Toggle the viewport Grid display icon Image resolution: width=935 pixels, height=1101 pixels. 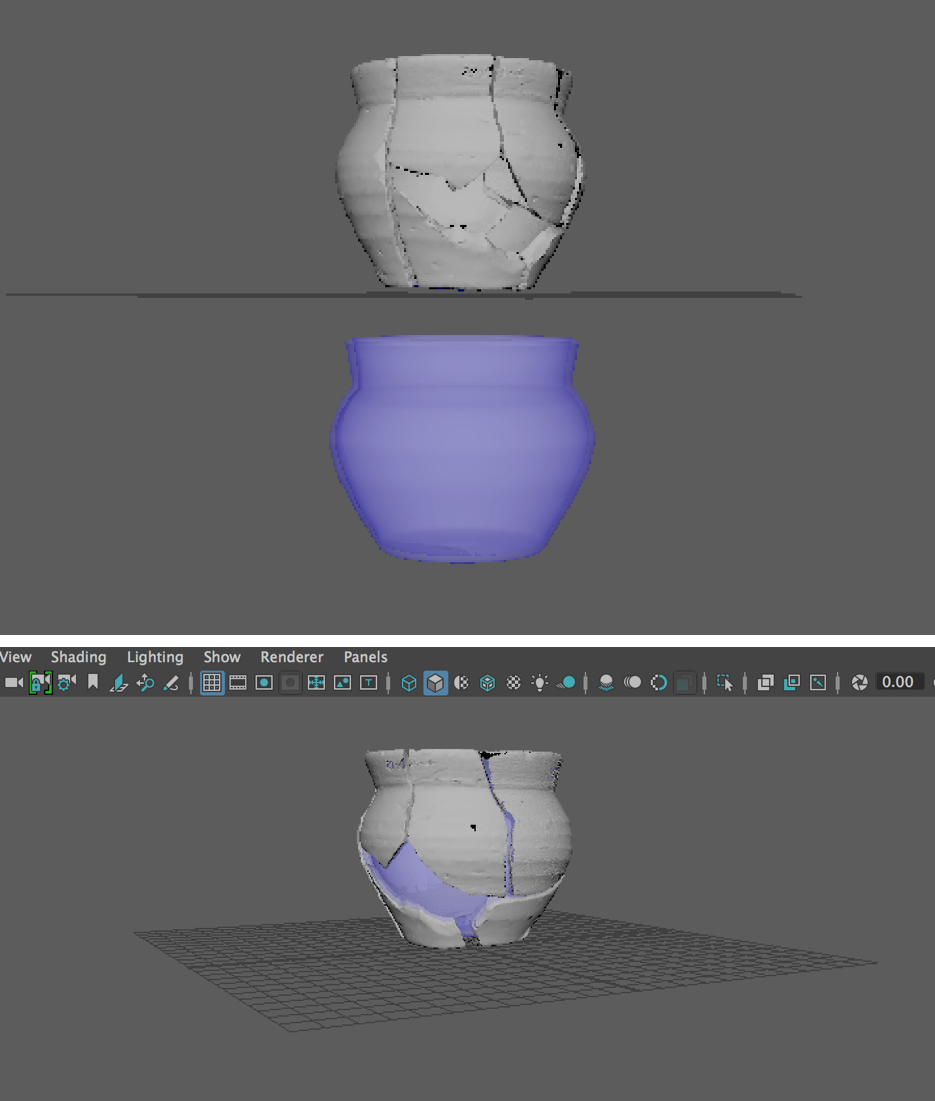(212, 683)
